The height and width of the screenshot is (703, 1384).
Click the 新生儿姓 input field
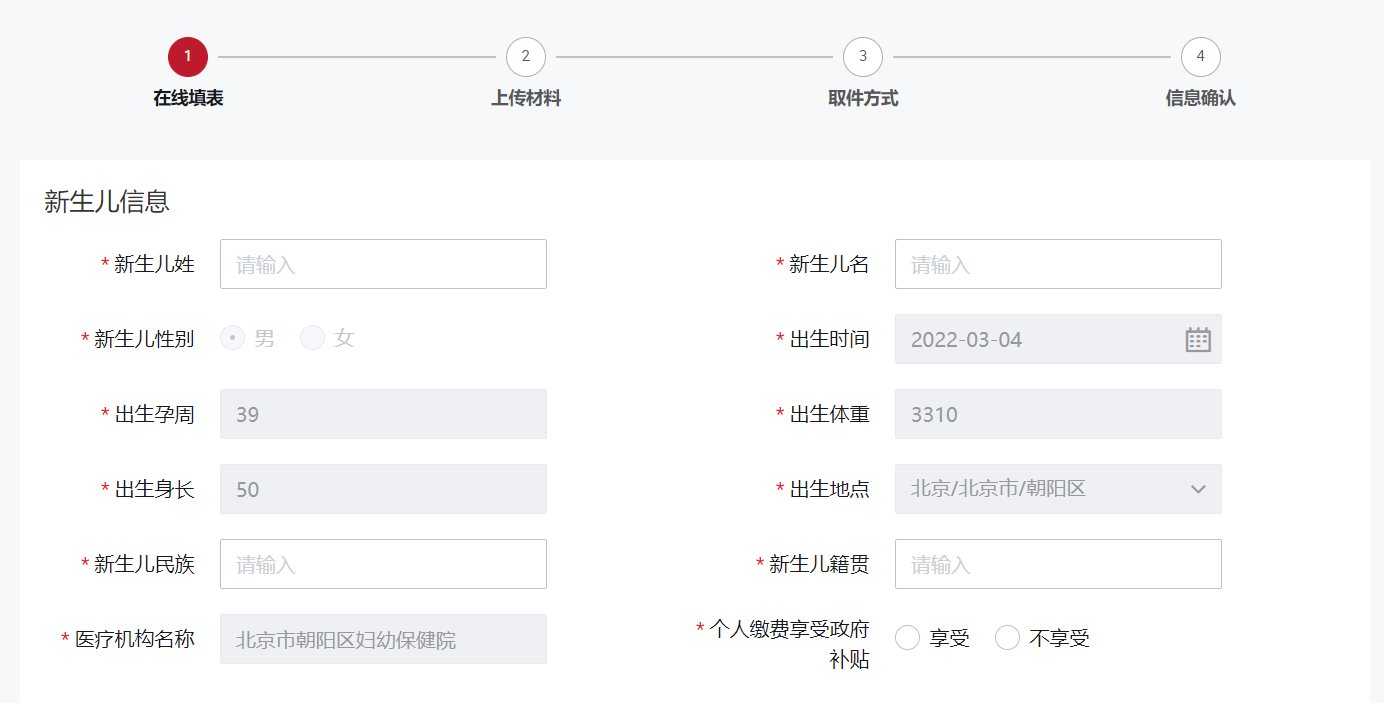tap(383, 264)
